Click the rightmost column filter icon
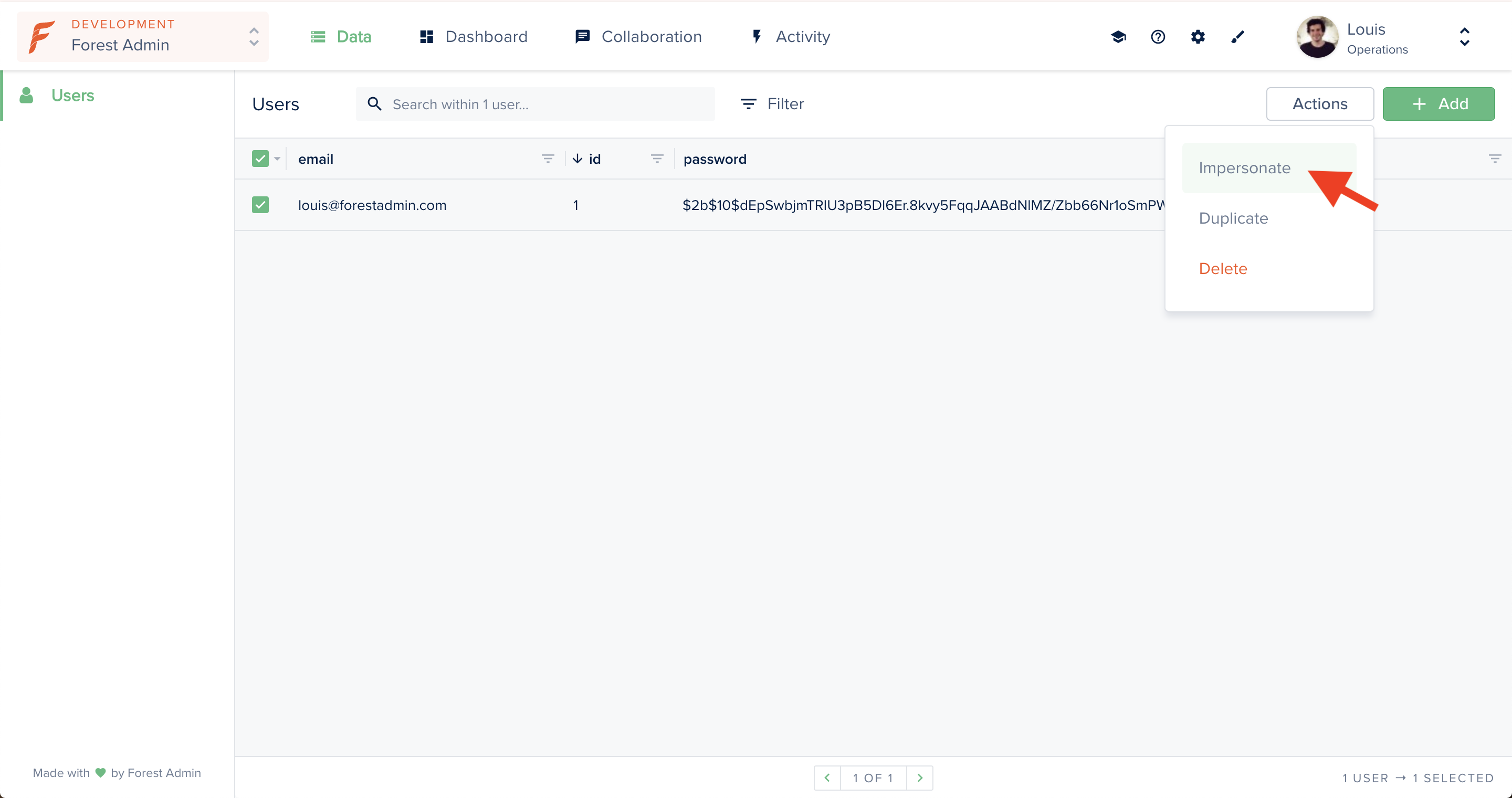The image size is (1512, 798). click(1494, 159)
